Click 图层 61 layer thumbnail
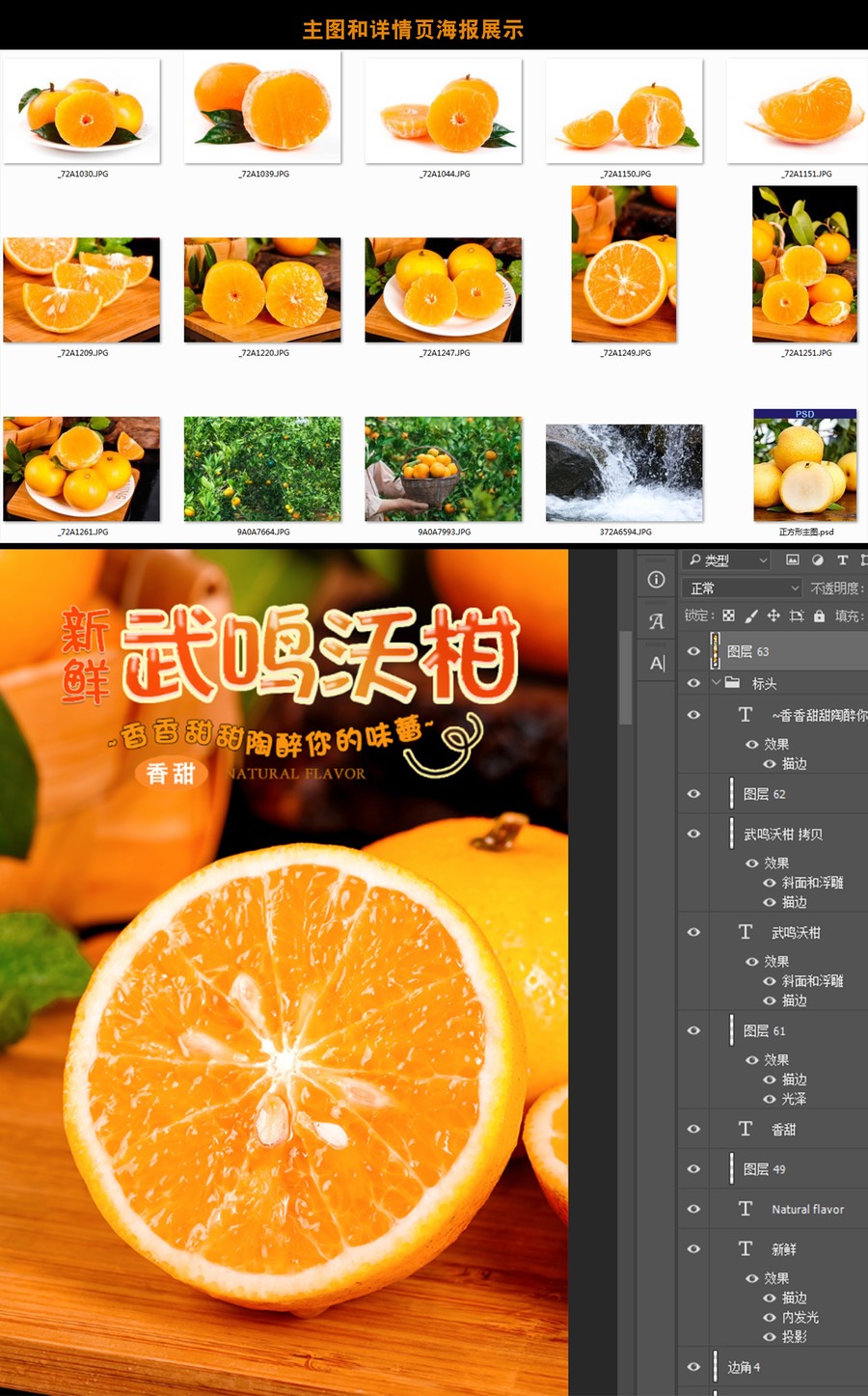868x1396 pixels. tap(732, 1030)
